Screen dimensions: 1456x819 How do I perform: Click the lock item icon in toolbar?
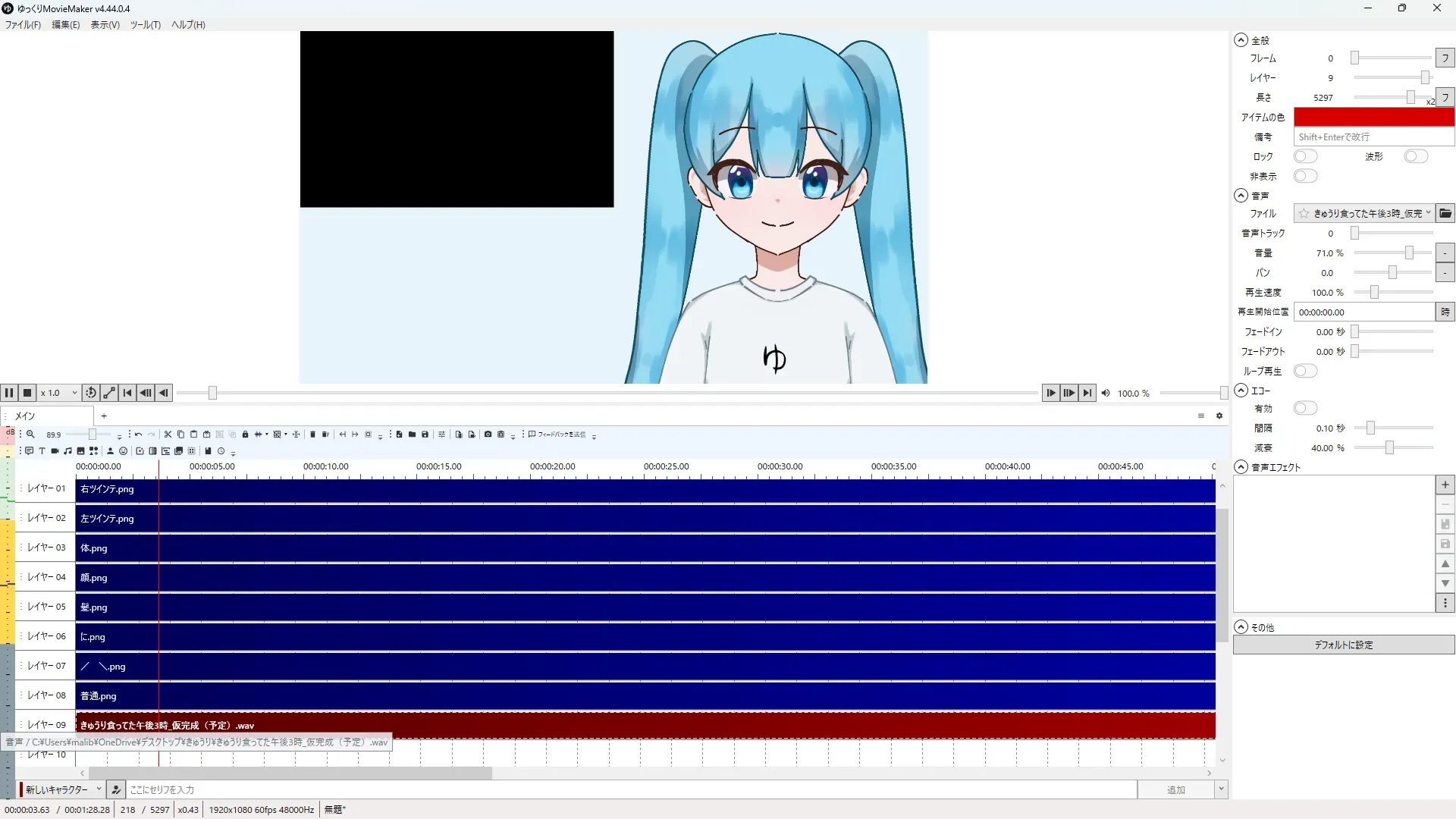point(245,435)
